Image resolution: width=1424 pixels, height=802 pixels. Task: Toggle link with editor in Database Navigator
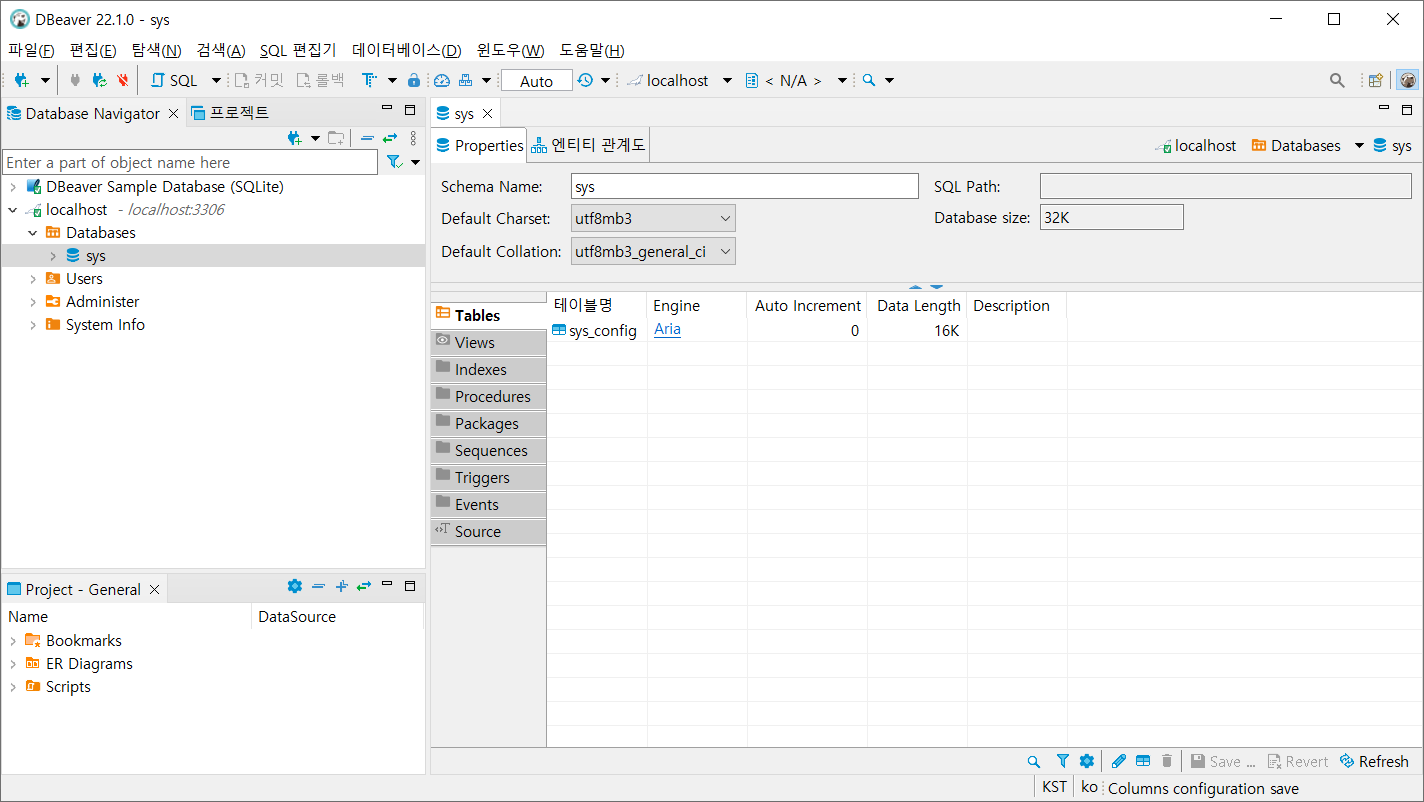[x=390, y=138]
